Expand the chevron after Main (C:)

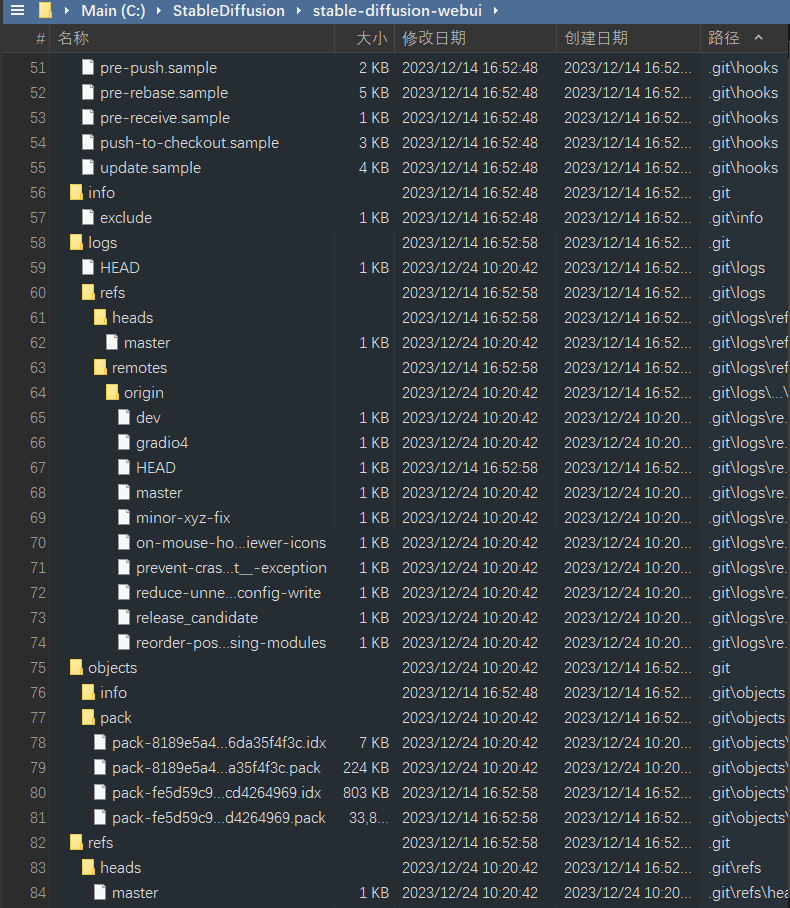pos(160,11)
